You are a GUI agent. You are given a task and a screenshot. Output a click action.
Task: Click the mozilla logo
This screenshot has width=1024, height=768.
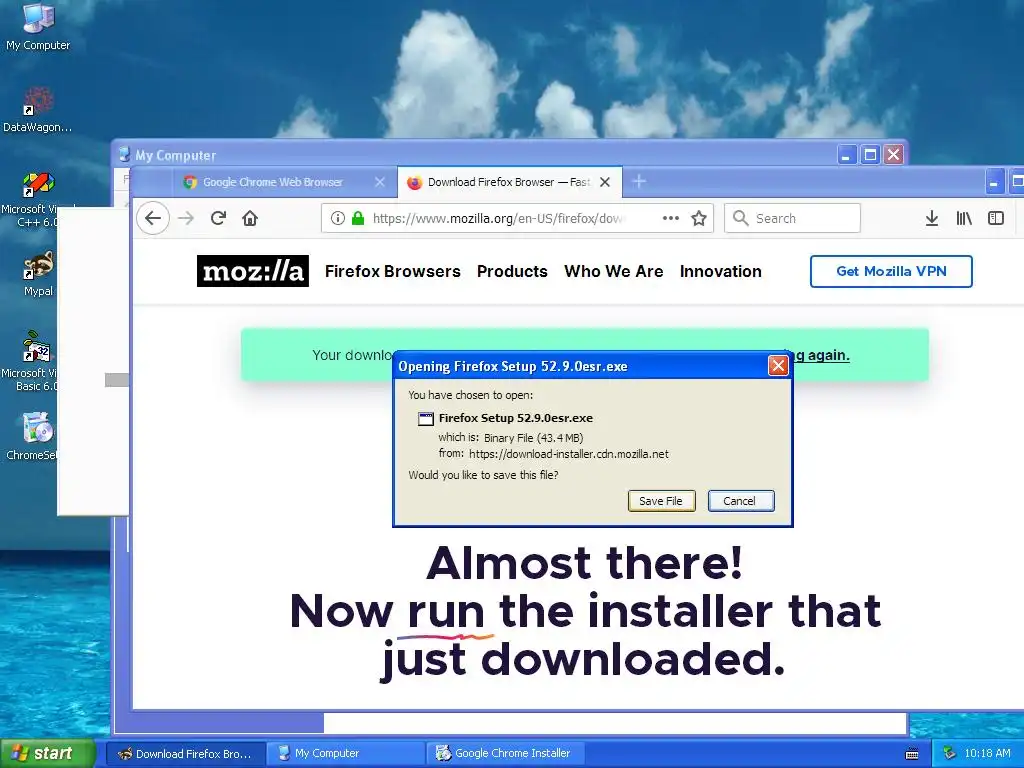253,271
